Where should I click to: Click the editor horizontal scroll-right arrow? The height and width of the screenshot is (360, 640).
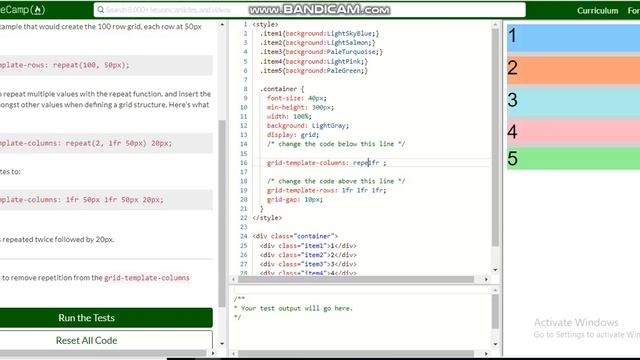click(486, 280)
